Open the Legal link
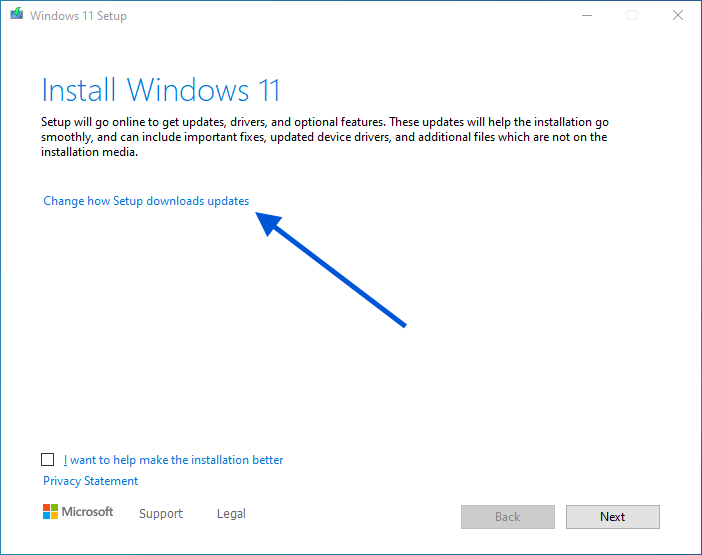The height and width of the screenshot is (555, 702). point(231,513)
